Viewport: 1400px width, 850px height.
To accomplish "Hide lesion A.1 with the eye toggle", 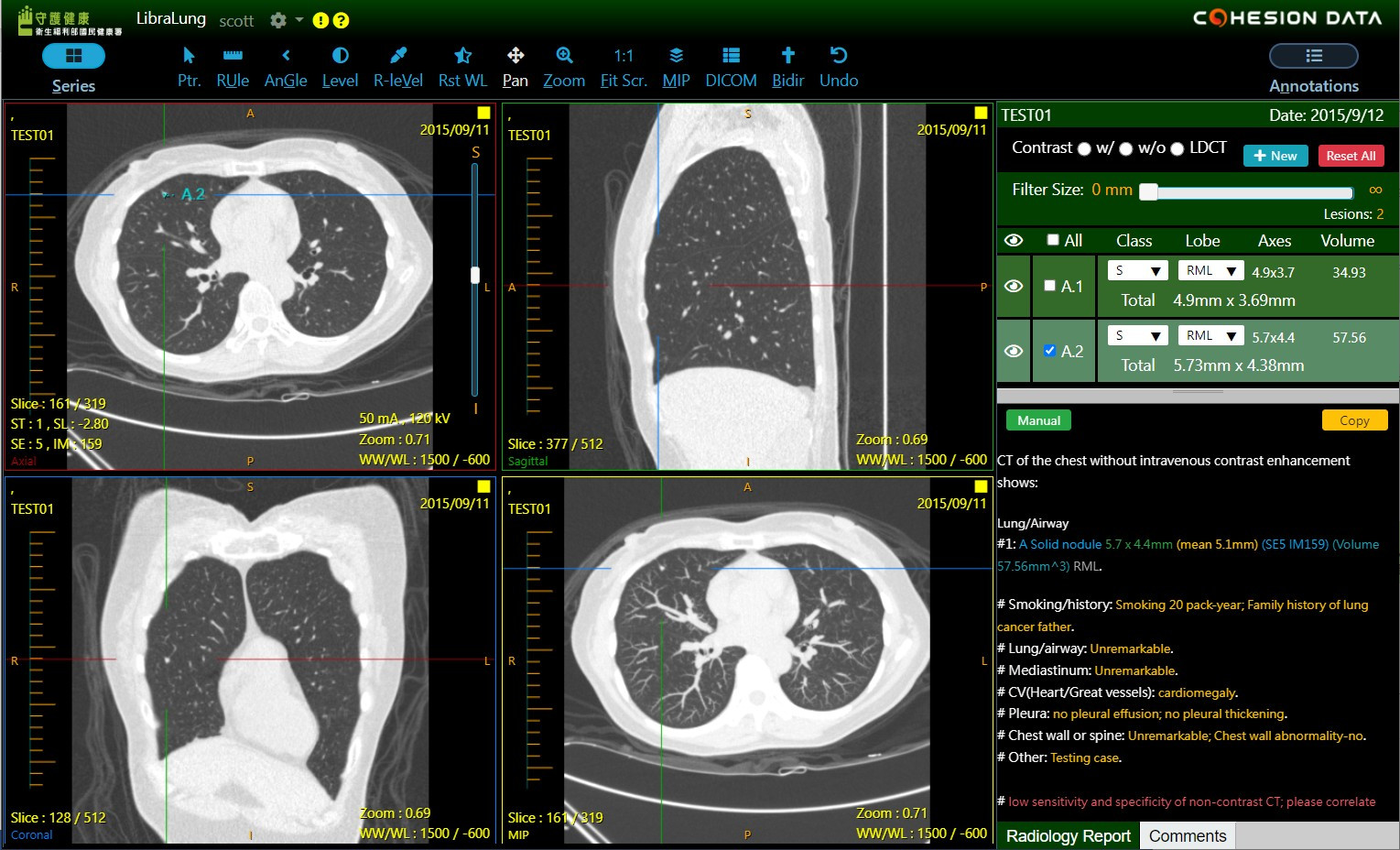I will [1013, 286].
